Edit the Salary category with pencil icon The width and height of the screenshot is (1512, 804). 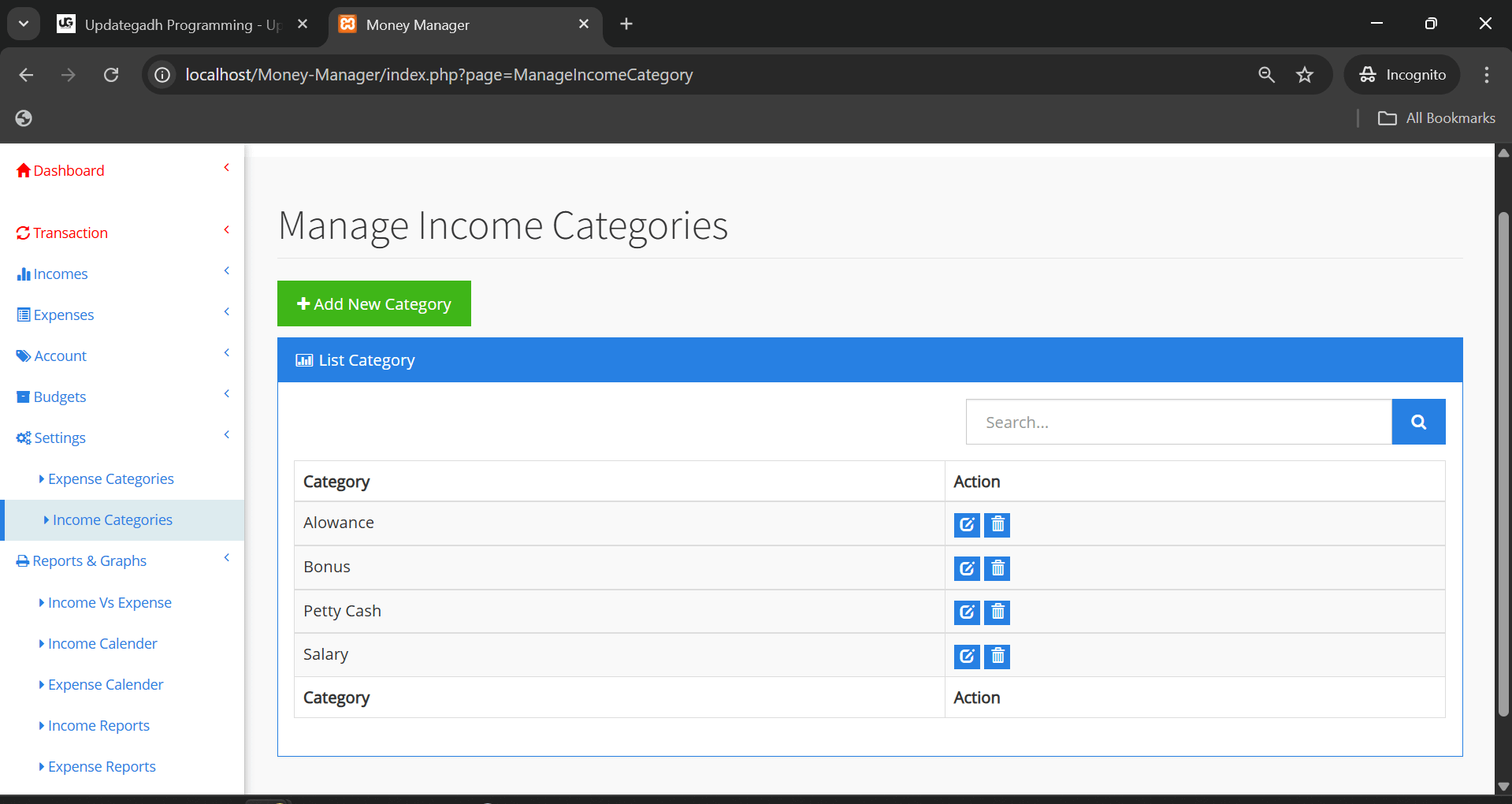point(966,656)
